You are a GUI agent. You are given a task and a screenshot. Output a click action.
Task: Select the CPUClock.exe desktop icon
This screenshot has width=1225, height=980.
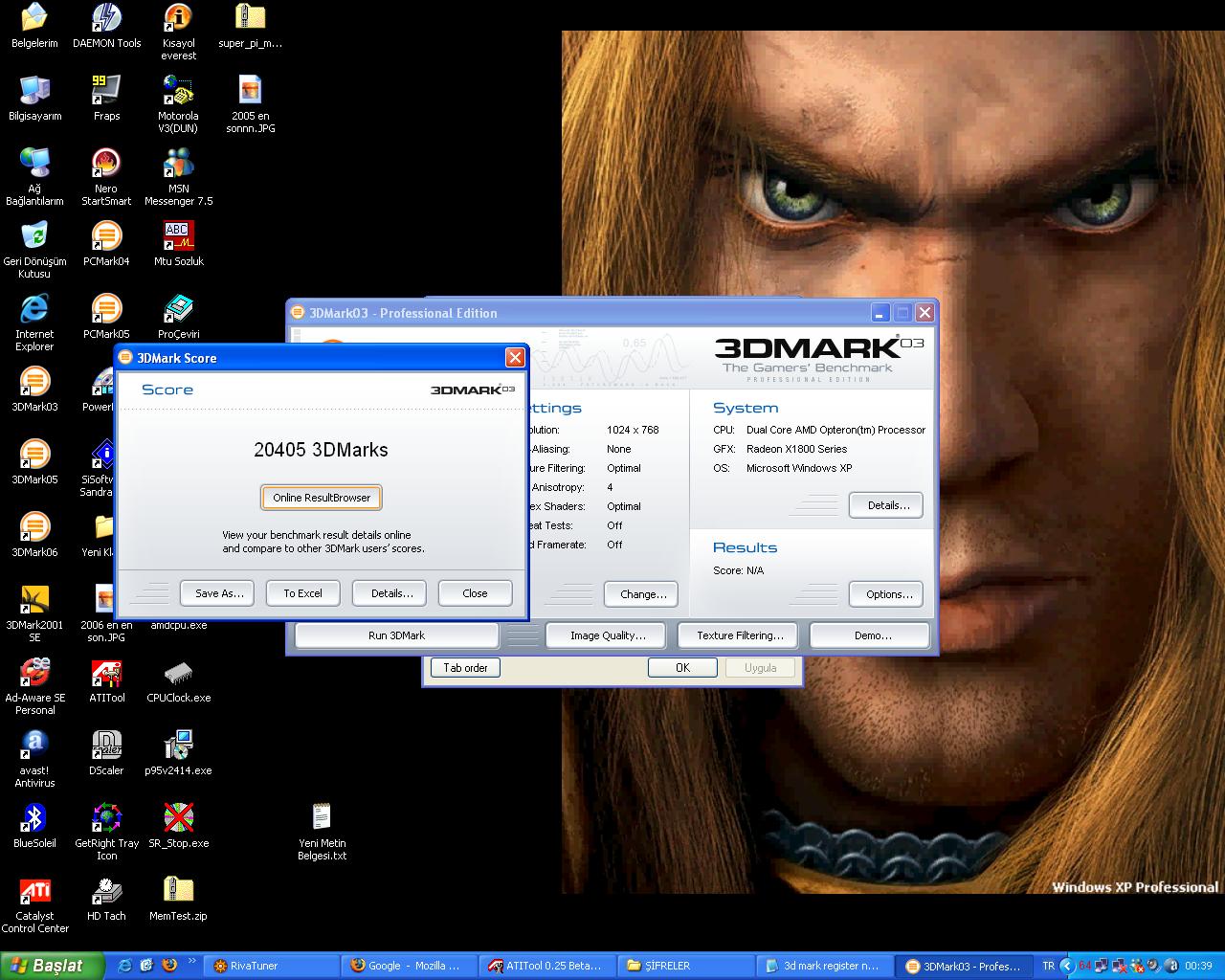[x=178, y=680]
